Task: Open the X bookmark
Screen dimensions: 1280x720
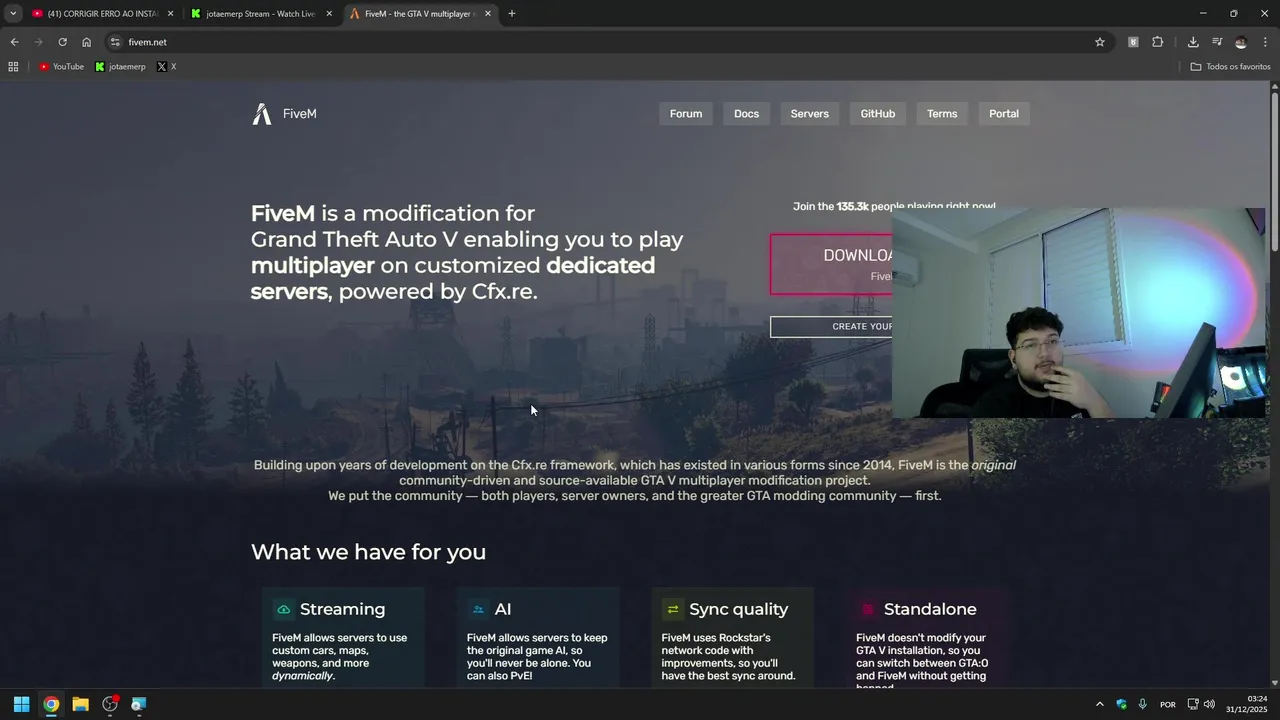Action: tap(167, 67)
